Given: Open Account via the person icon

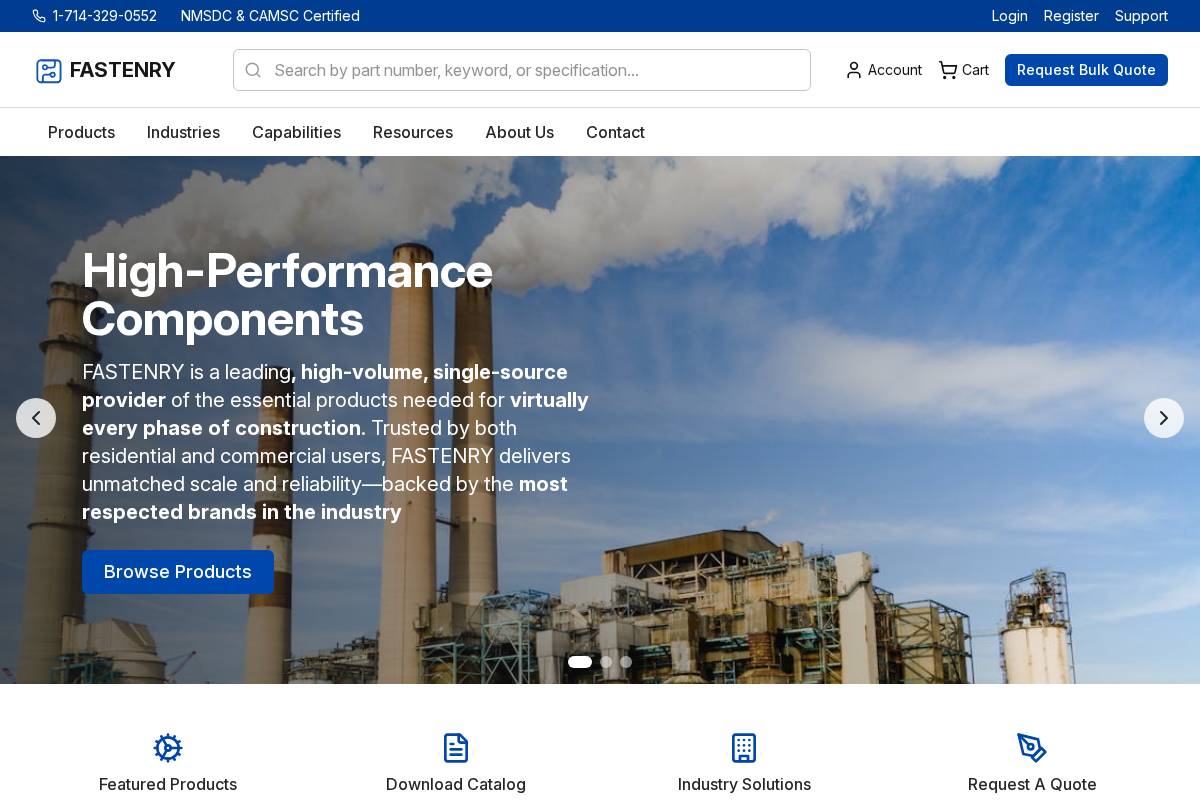Looking at the screenshot, I should 854,70.
